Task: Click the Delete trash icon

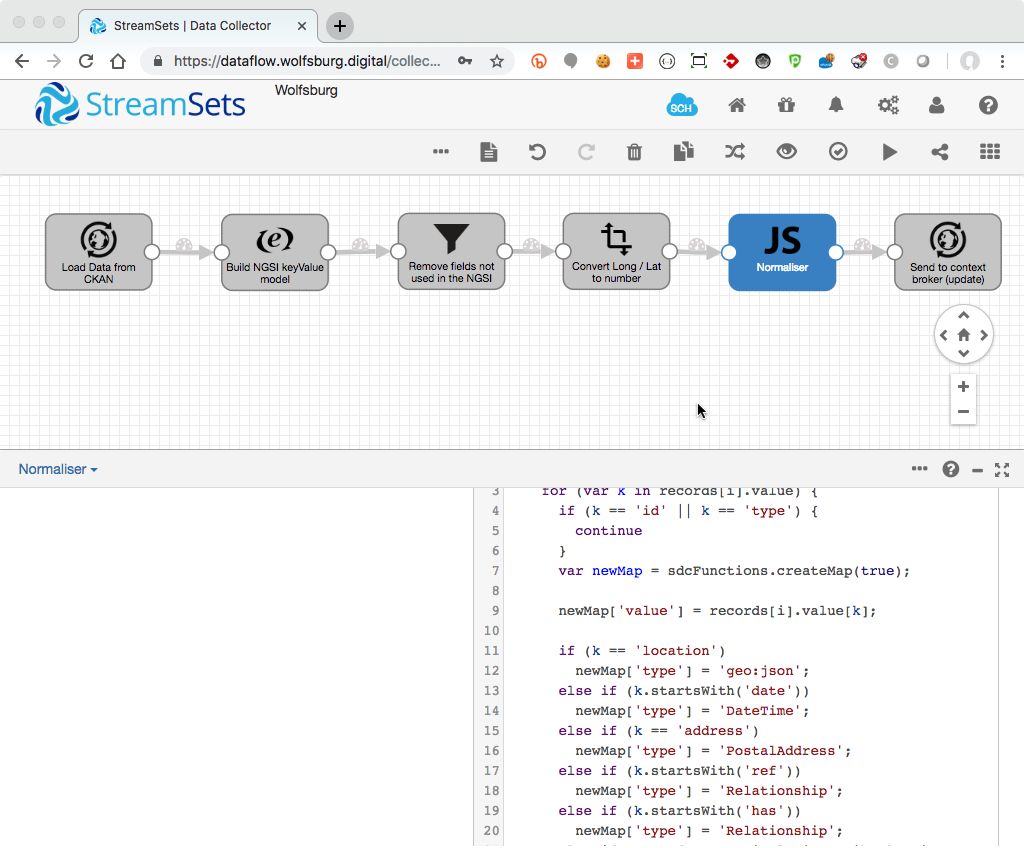Action: tap(634, 152)
